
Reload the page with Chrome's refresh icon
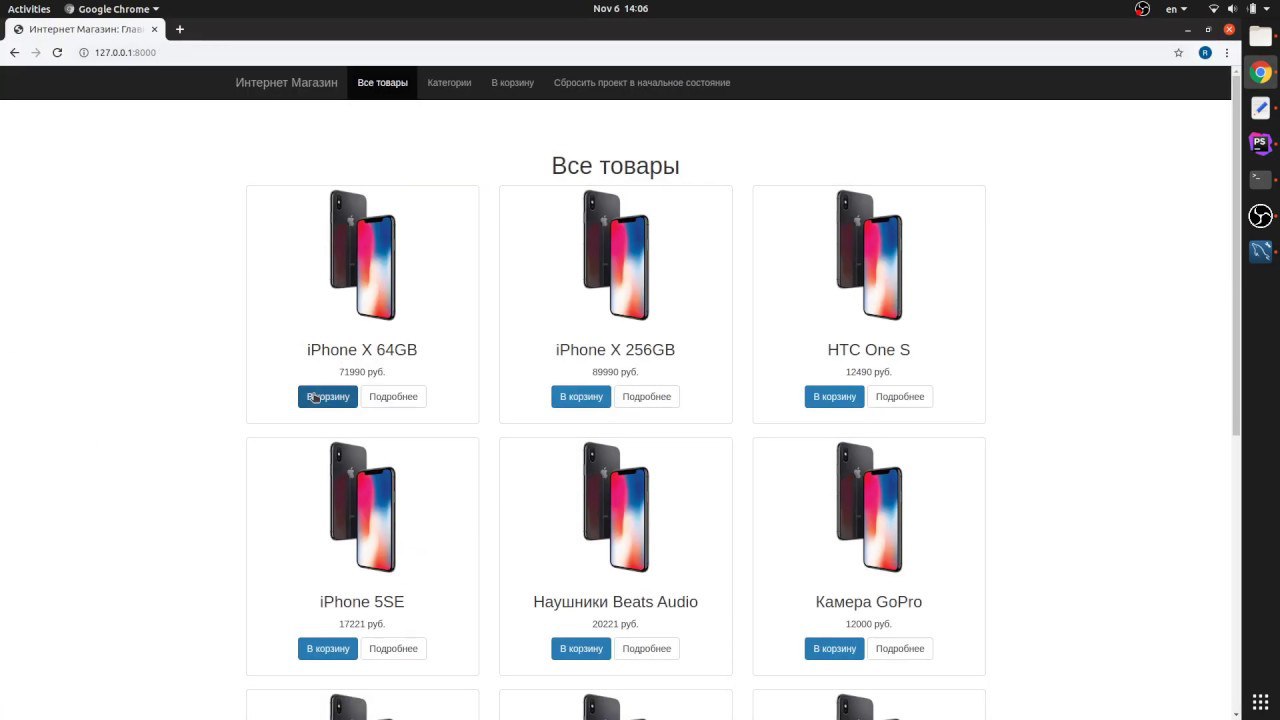click(57, 53)
